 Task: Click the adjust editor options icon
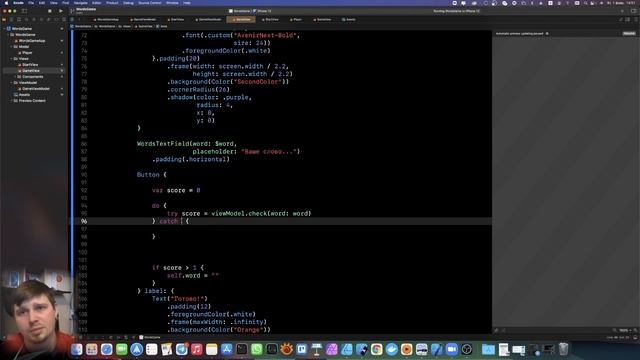pyautogui.click(x=628, y=19)
